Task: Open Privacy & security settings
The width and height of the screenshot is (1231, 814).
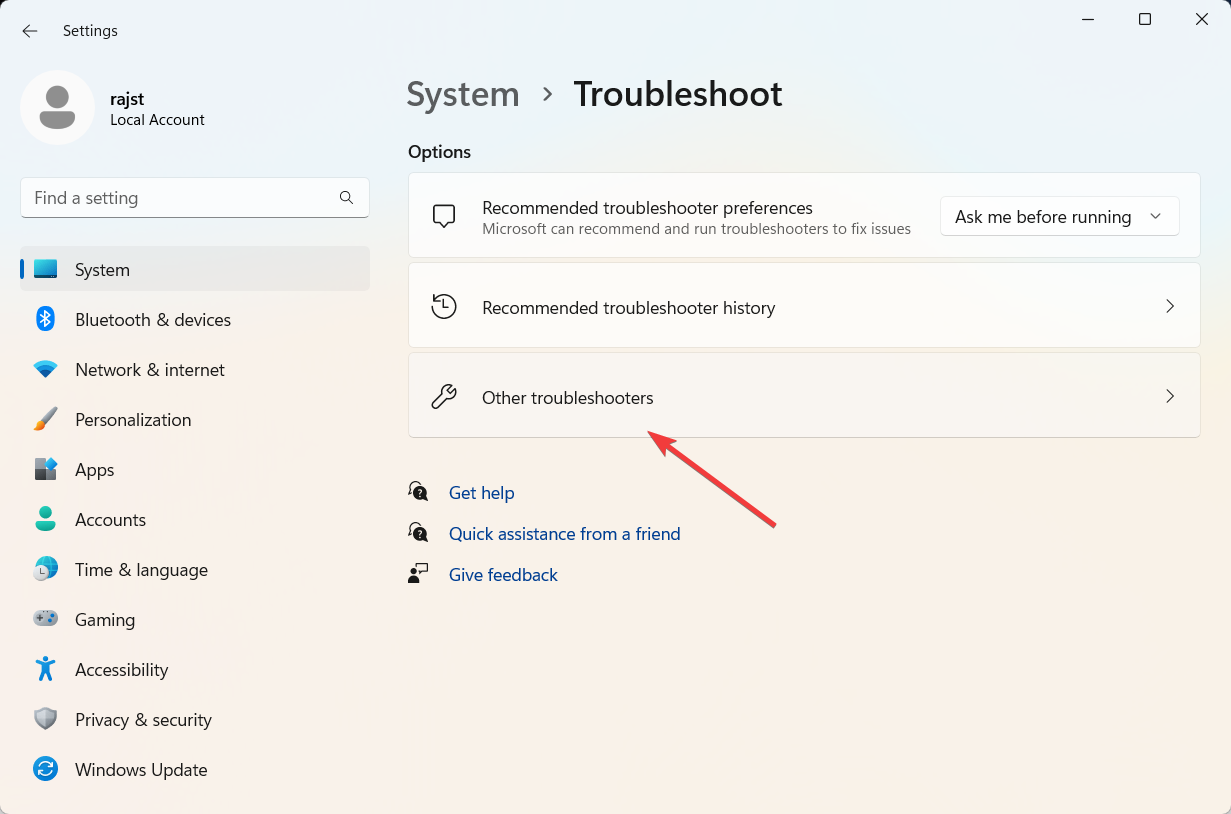Action: [x=195, y=719]
